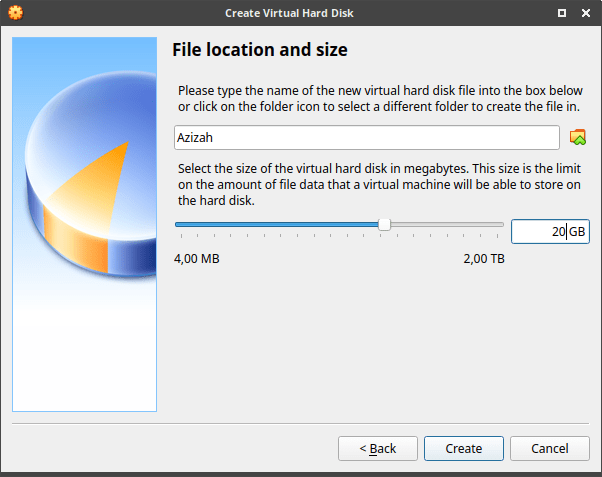Screen dimensions: 602x477
Task: Click the disk size description paragraph
Action: pos(378,185)
